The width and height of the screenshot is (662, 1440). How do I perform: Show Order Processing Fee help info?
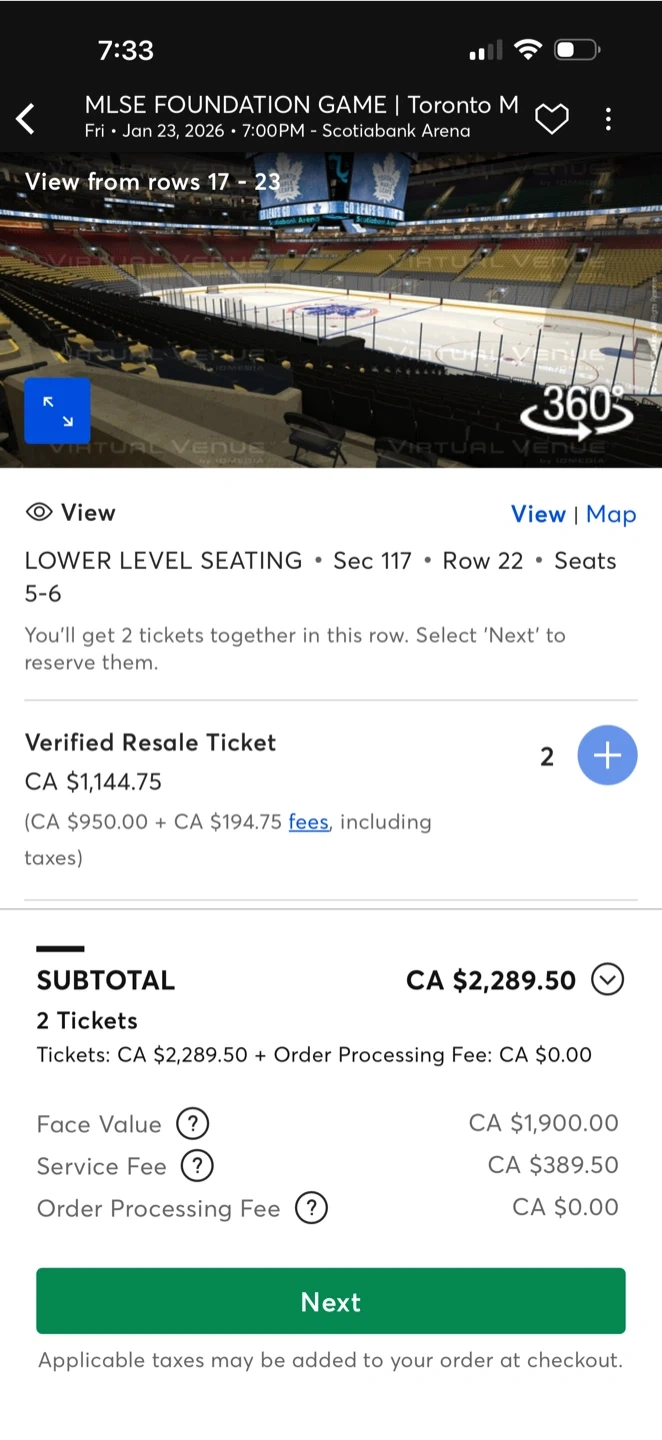(311, 1208)
